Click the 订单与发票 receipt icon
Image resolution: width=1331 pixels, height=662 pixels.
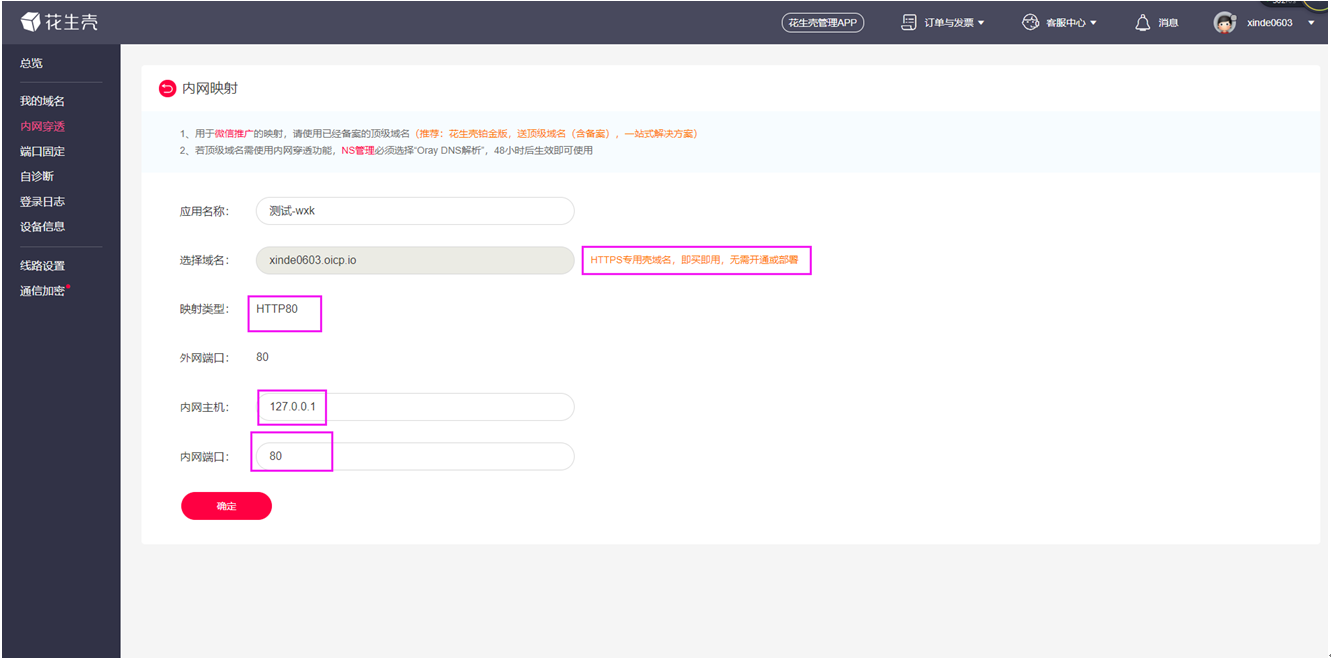coord(909,22)
